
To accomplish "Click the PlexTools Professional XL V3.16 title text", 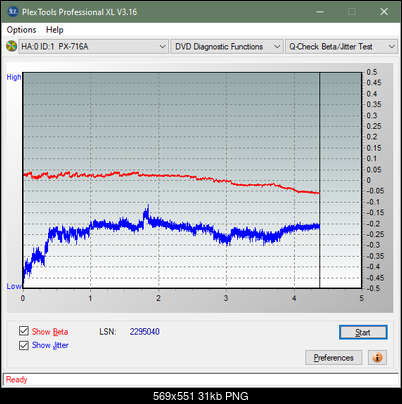I will click(x=79, y=12).
